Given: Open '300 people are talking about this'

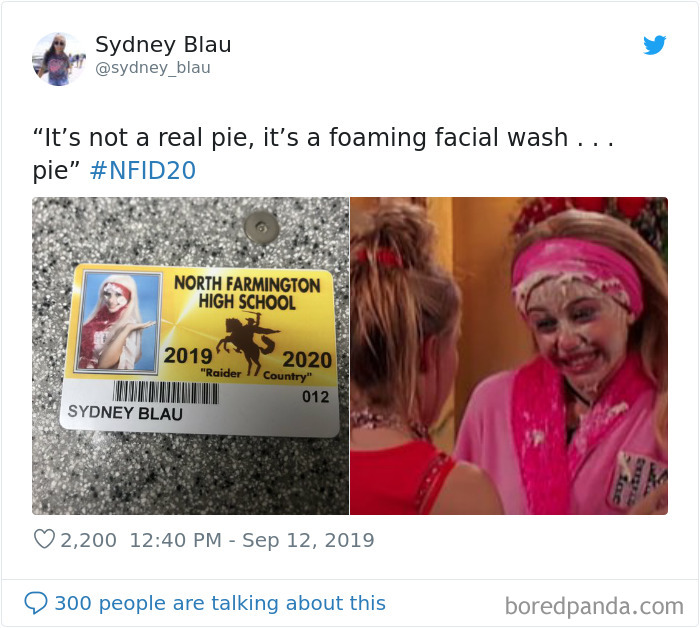Looking at the screenshot, I should [220, 603].
